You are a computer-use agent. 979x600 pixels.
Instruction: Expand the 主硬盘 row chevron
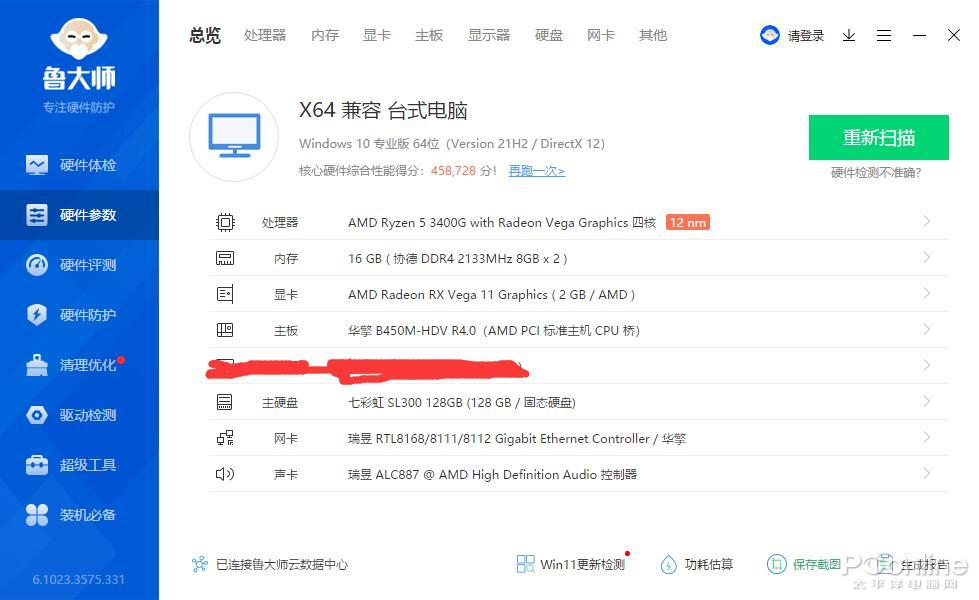927,401
